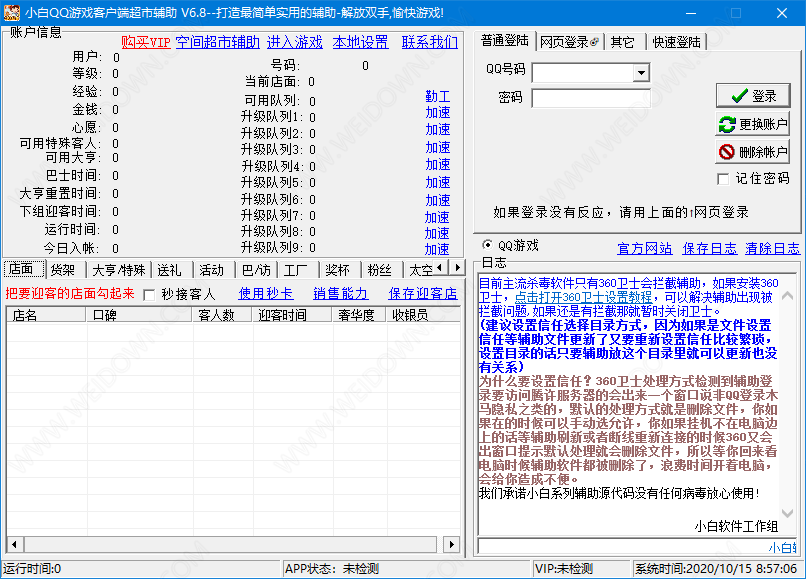This screenshot has height=579, width=806.
Task: Open the 点击打开360卫士设置教程 link in the log
Action: (583, 297)
